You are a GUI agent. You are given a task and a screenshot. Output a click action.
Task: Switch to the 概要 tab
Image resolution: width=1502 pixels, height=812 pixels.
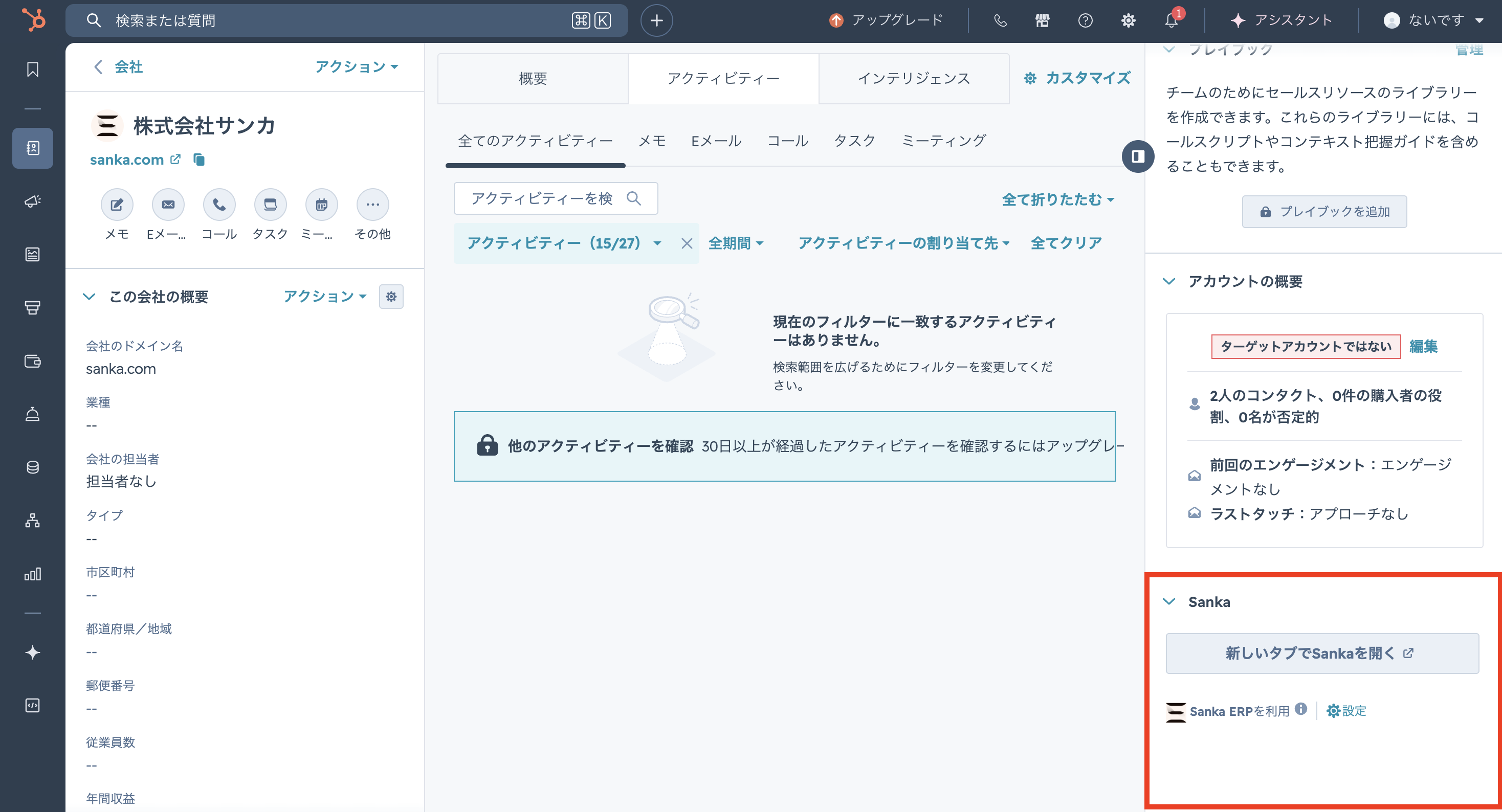pyautogui.click(x=533, y=79)
